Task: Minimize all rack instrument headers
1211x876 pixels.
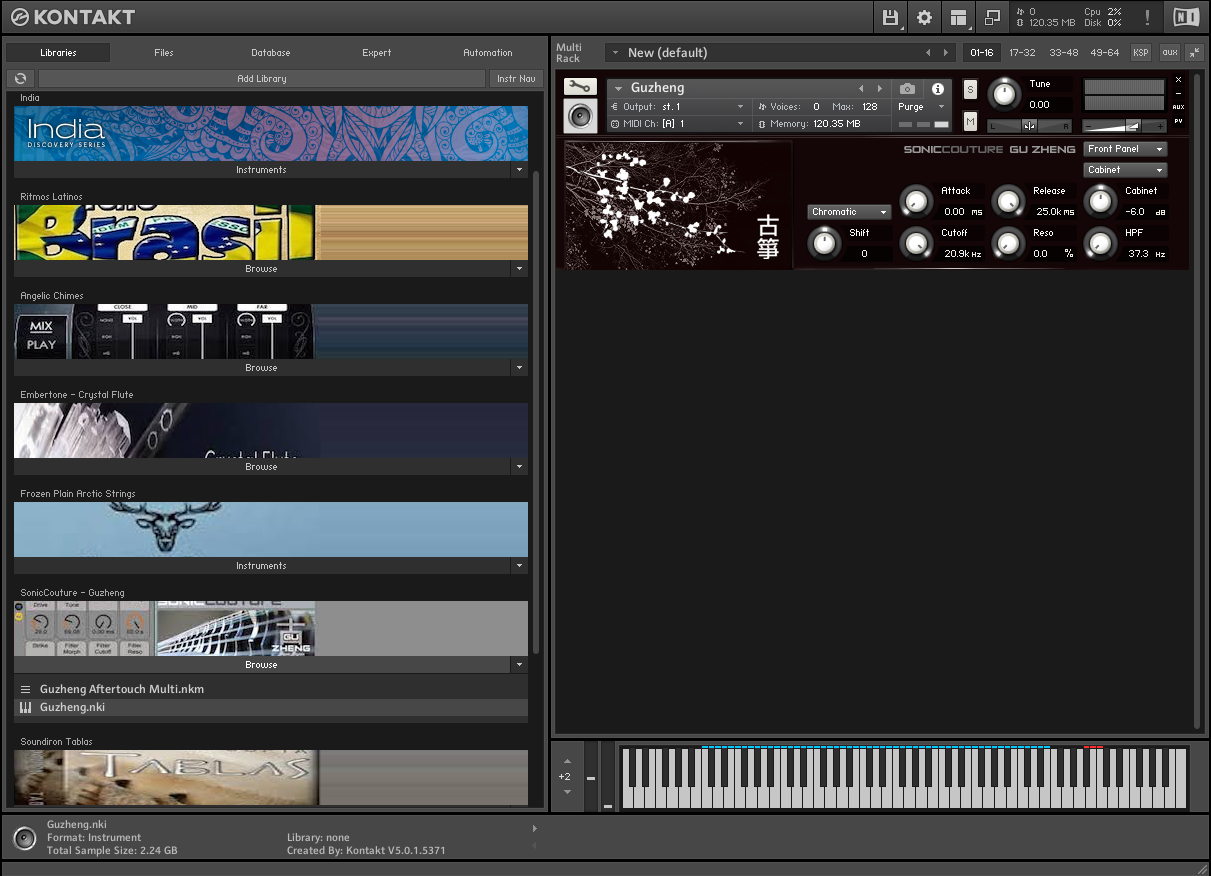Action: pos(1194,52)
